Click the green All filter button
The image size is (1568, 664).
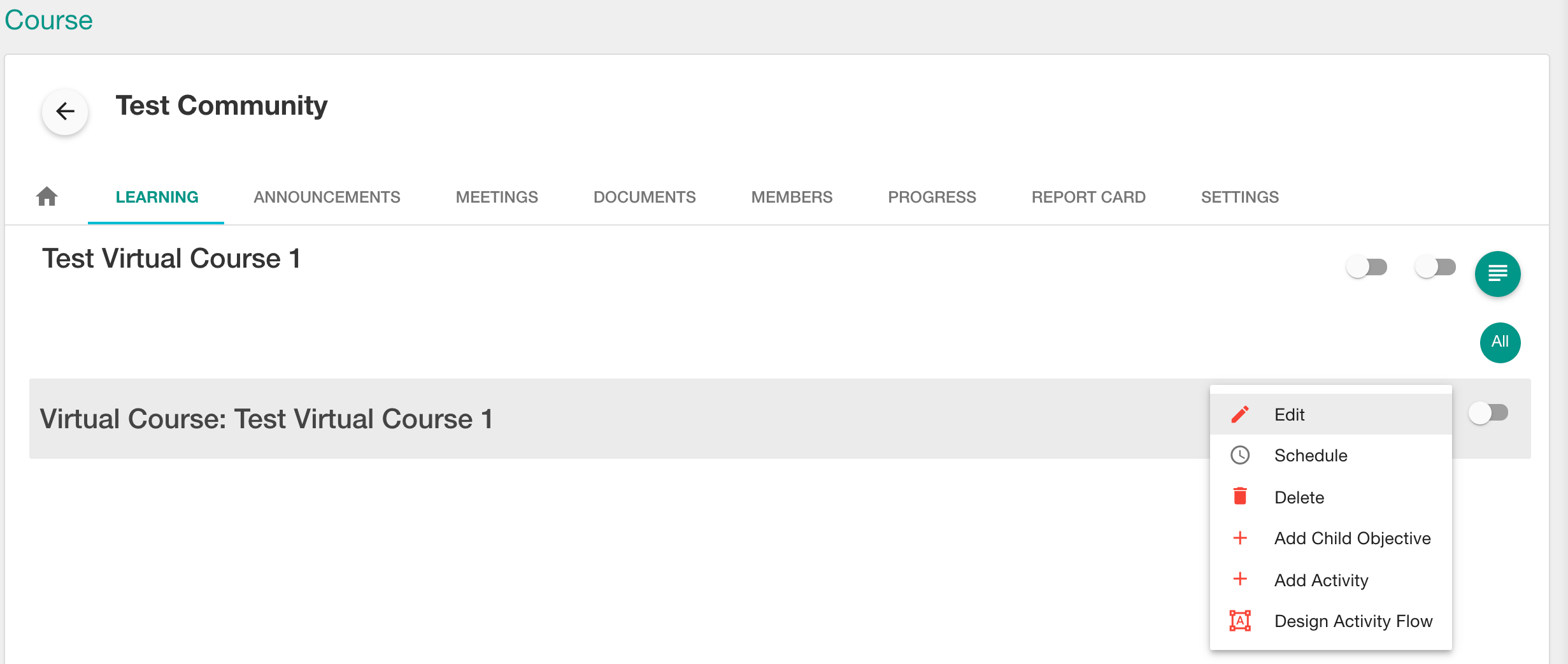(1500, 342)
